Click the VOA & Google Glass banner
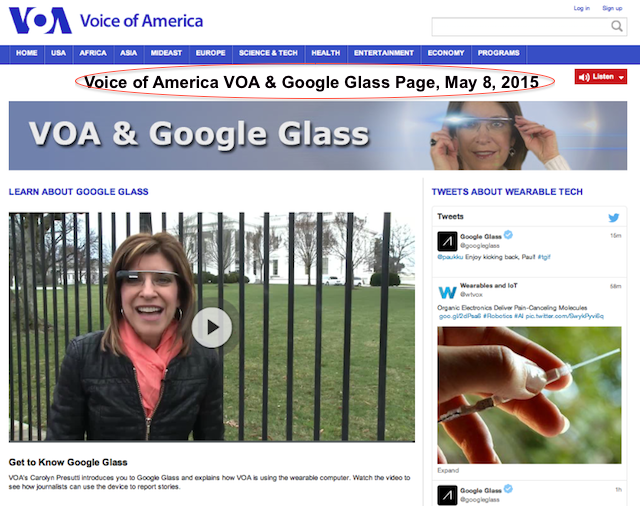 pos(318,135)
